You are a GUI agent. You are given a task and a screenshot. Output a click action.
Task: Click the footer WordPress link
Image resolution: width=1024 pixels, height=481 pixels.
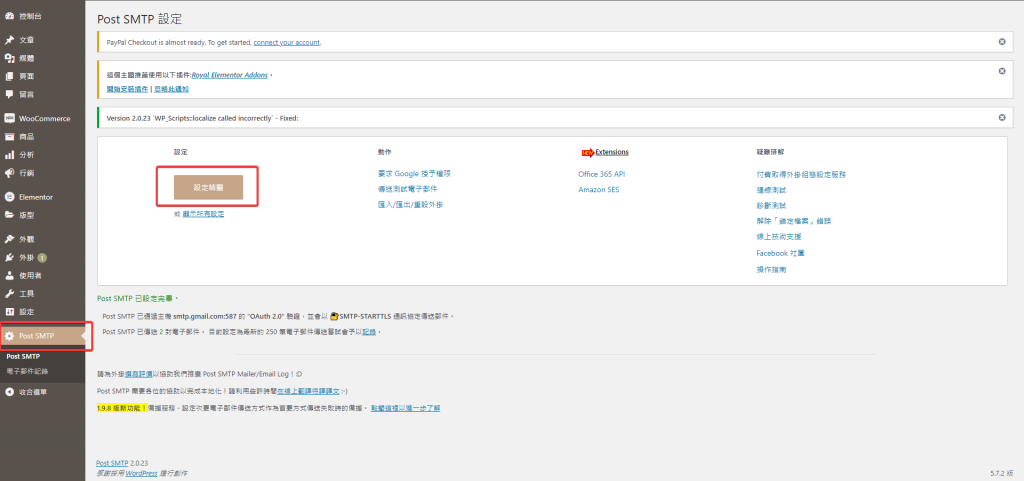coord(142,473)
